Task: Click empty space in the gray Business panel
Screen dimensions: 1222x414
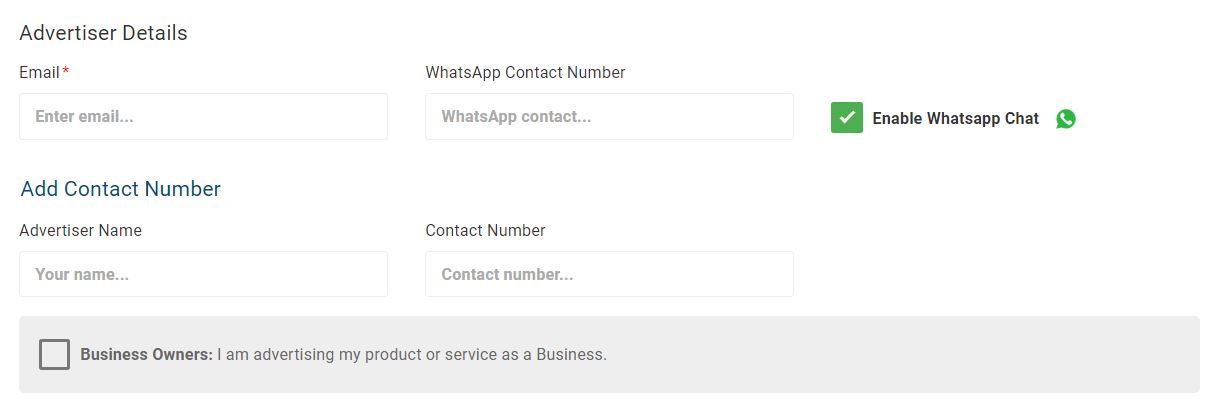Action: pyautogui.click(x=900, y=354)
